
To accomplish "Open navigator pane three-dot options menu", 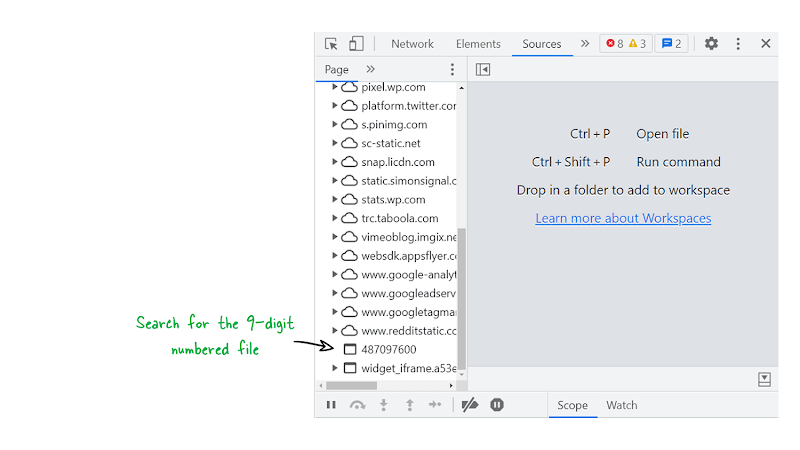I will [x=452, y=69].
